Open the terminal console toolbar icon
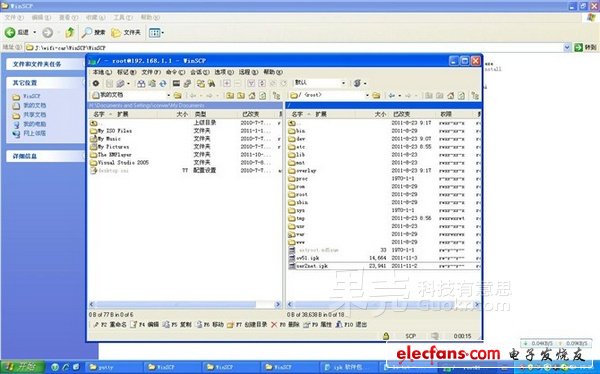 pyautogui.click(x=176, y=83)
